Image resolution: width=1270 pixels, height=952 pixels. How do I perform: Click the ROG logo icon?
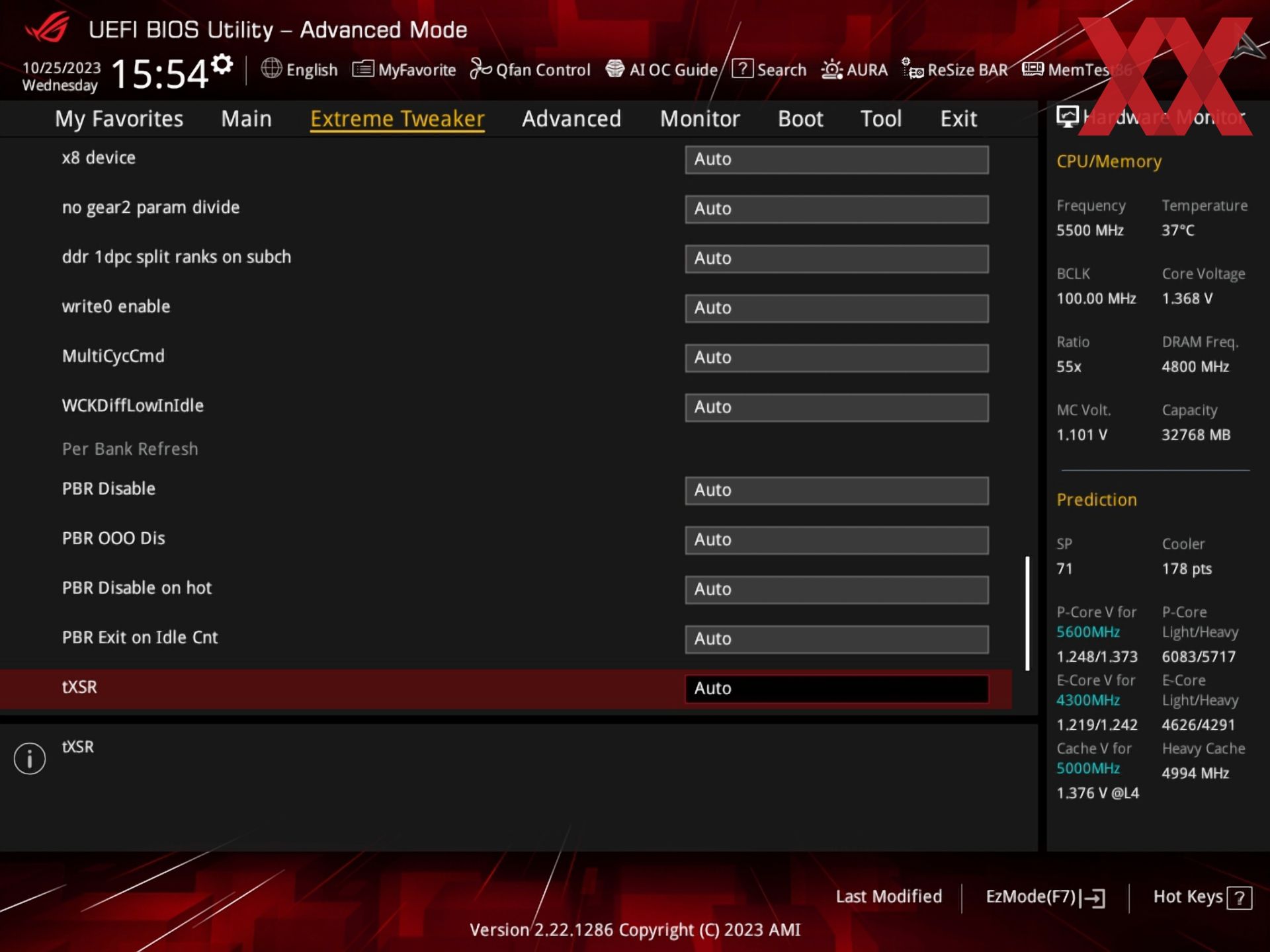47,28
